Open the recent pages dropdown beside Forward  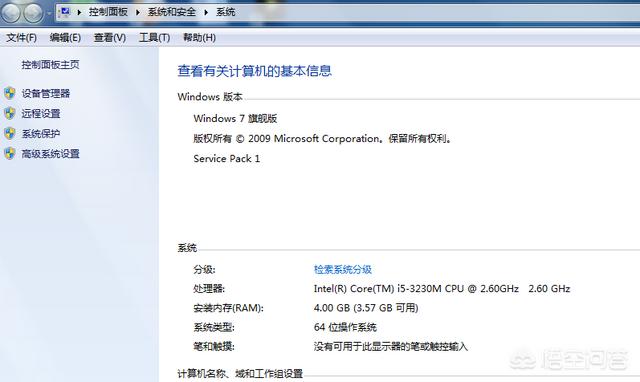click(49, 13)
